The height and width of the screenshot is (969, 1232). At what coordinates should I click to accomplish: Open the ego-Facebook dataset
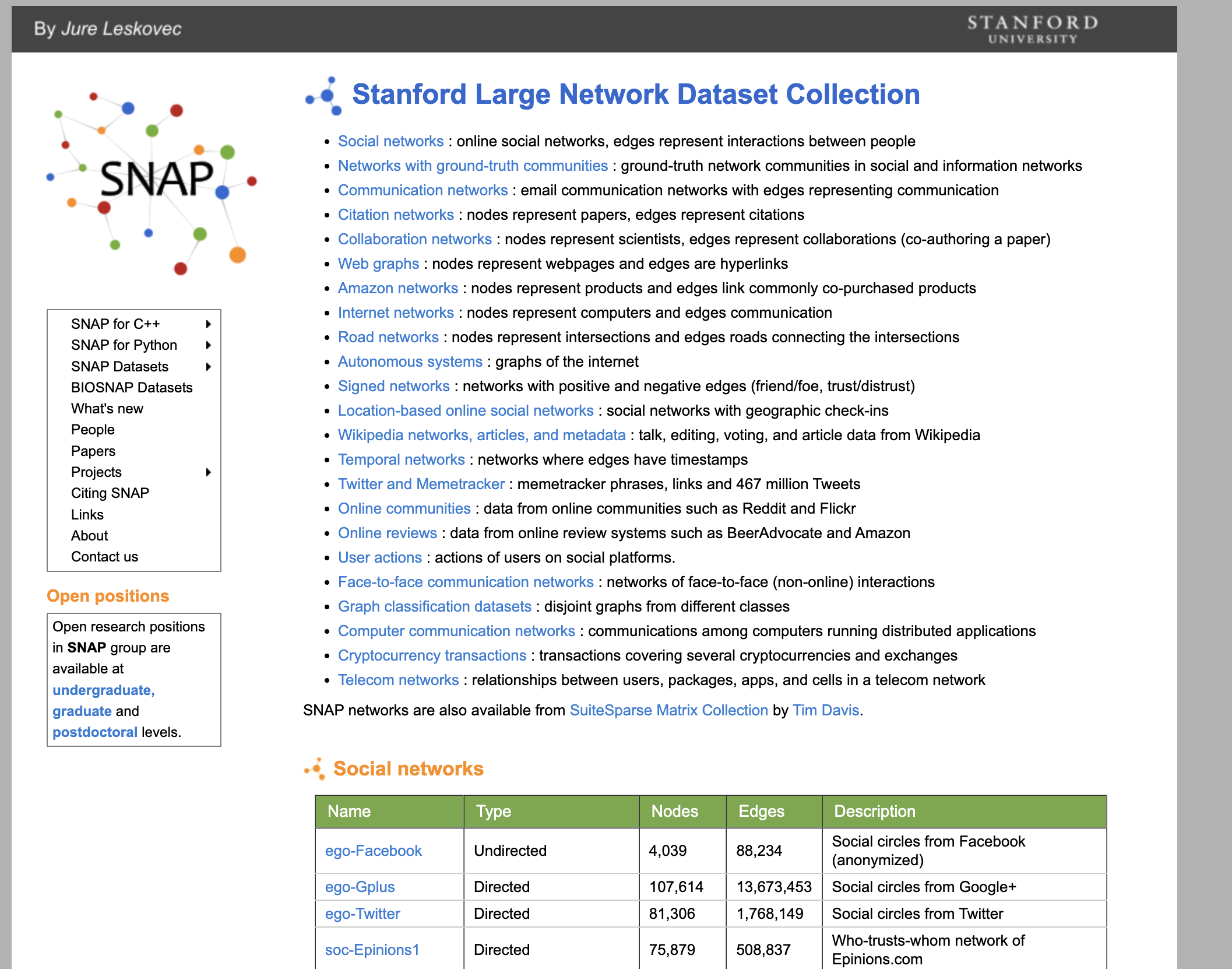[x=374, y=851]
